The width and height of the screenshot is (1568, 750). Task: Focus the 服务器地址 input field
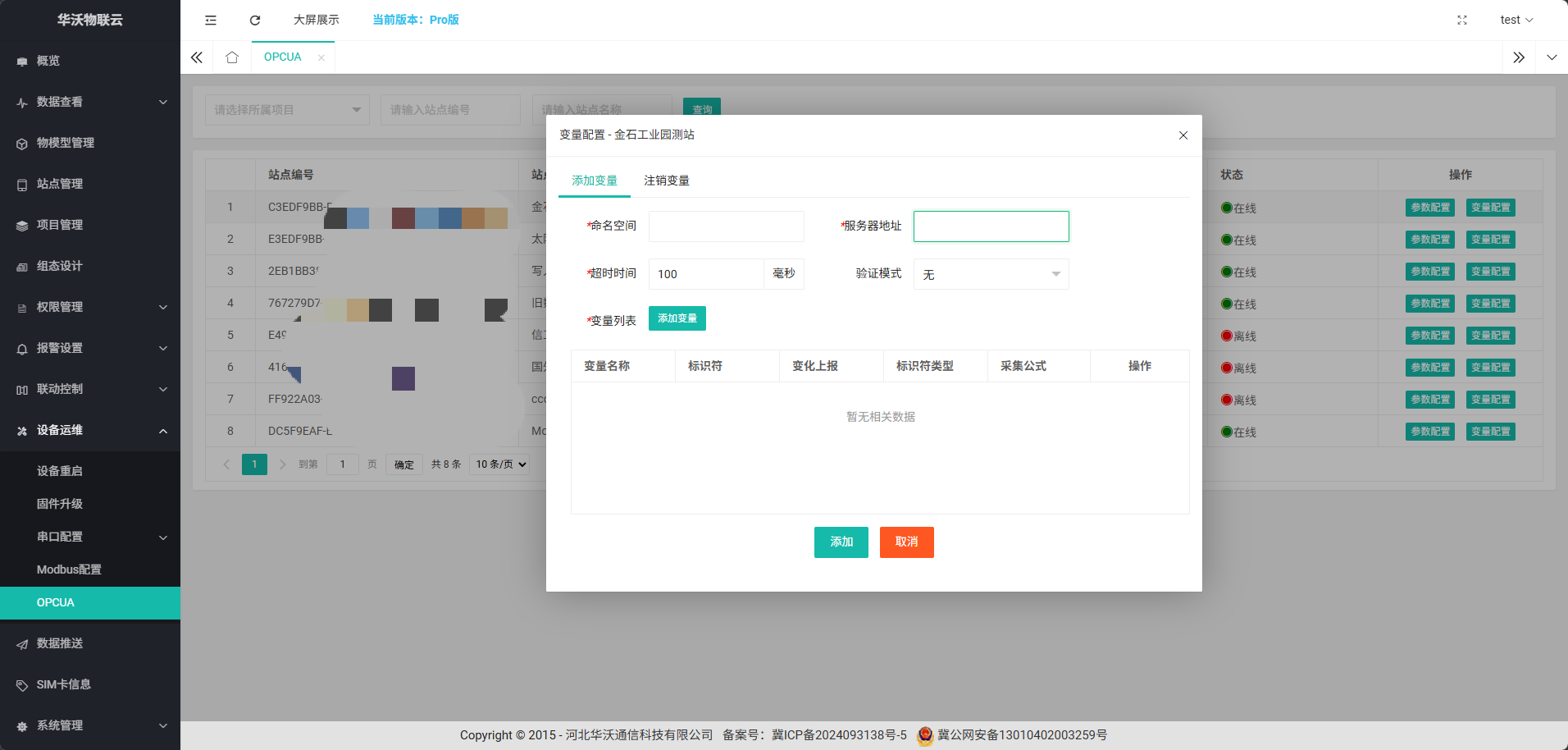991,226
